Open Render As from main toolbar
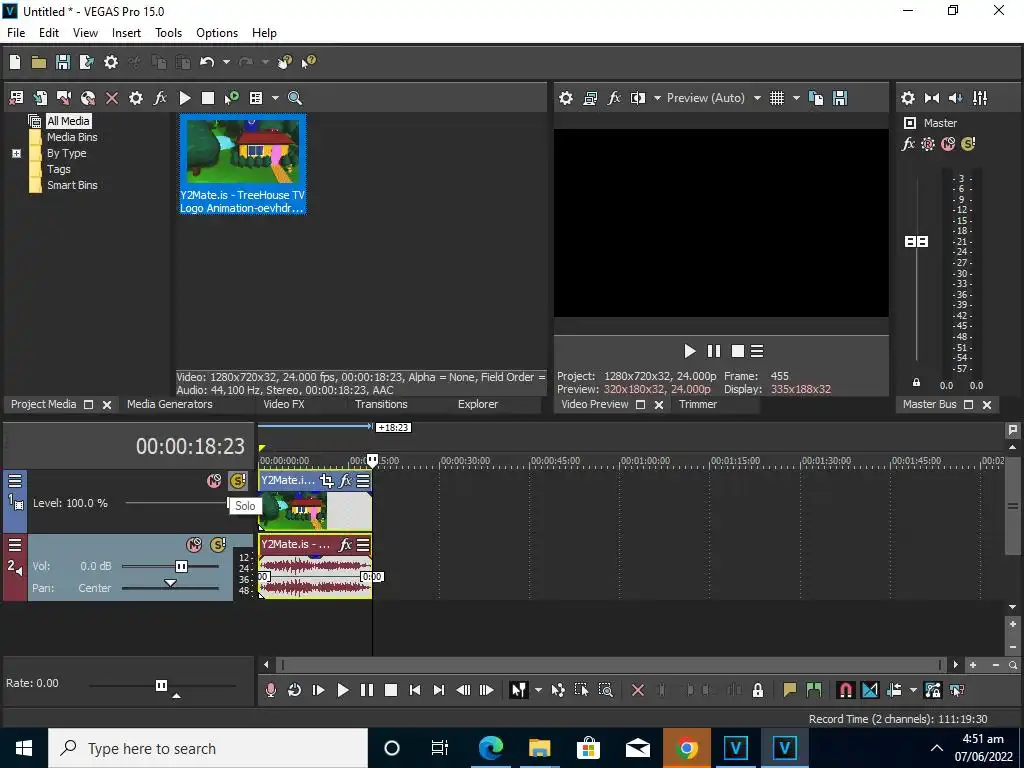Viewport: 1024px width, 768px height. point(86,62)
